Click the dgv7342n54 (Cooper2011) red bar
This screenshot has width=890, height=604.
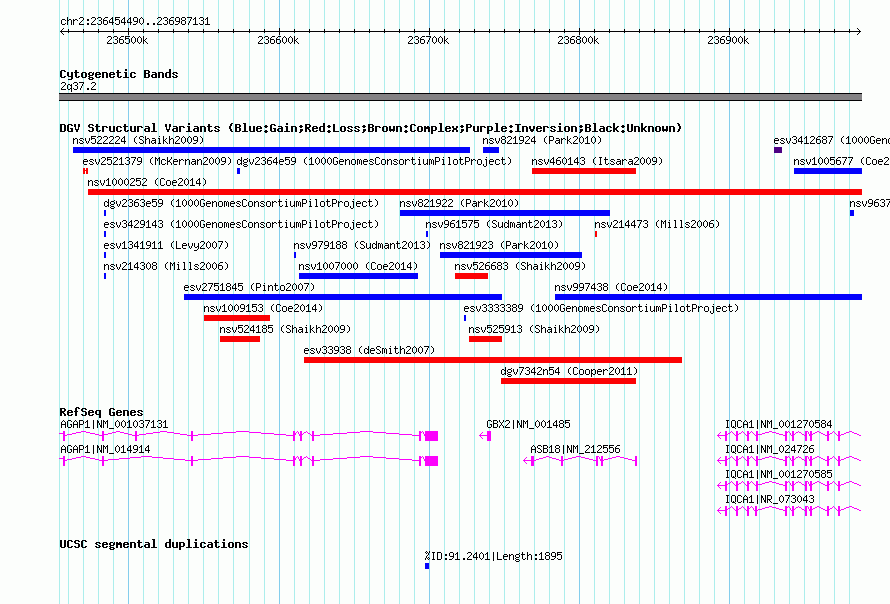(x=568, y=381)
